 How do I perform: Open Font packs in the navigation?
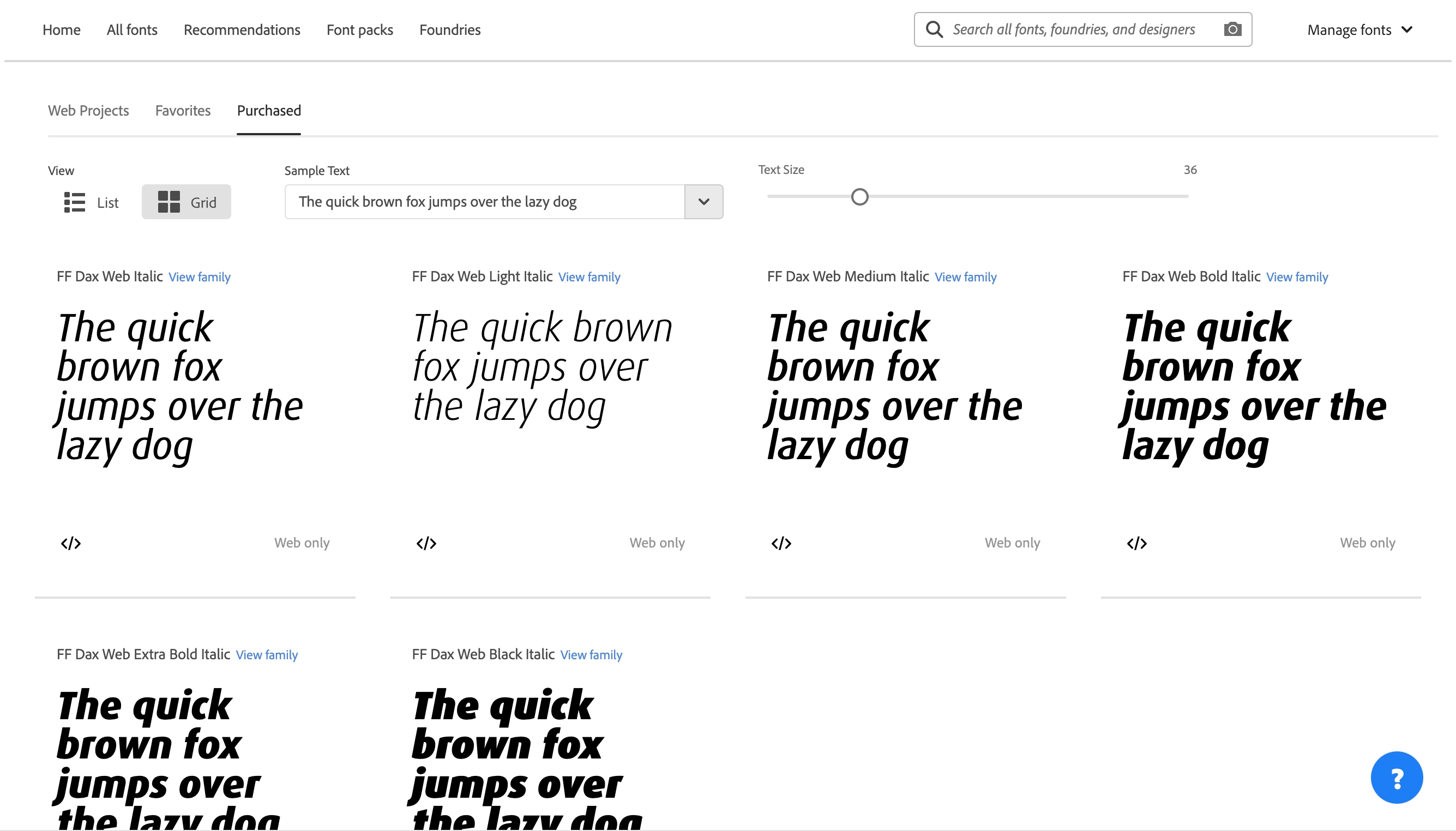point(359,29)
